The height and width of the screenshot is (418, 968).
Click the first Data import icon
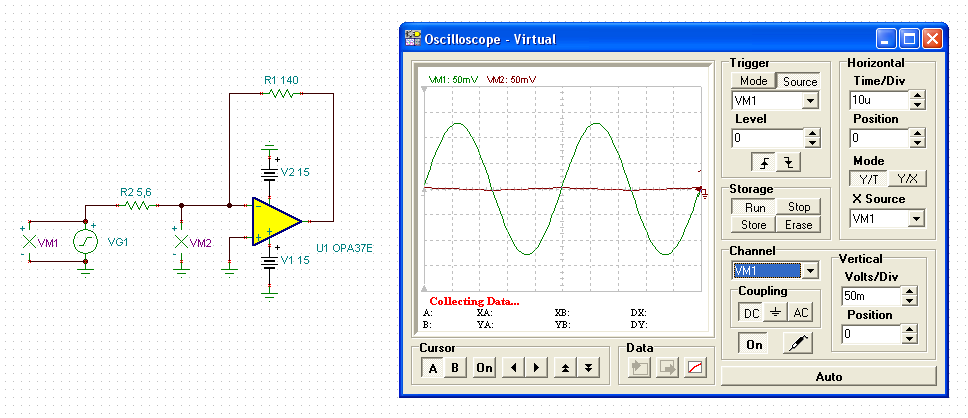coord(639,369)
